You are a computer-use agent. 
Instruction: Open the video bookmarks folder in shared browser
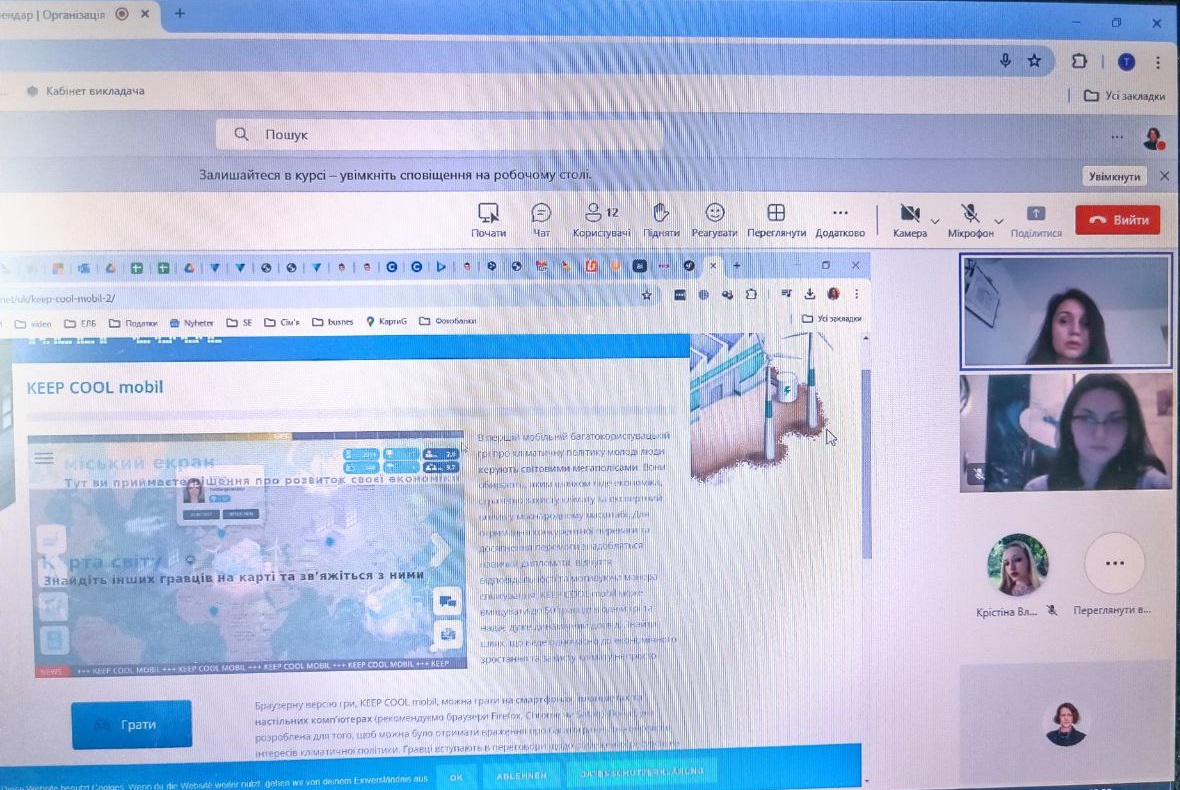[34, 324]
